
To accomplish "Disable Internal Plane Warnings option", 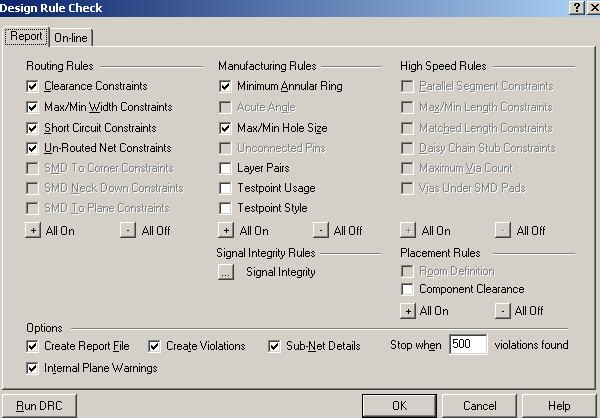I will (x=34, y=368).
